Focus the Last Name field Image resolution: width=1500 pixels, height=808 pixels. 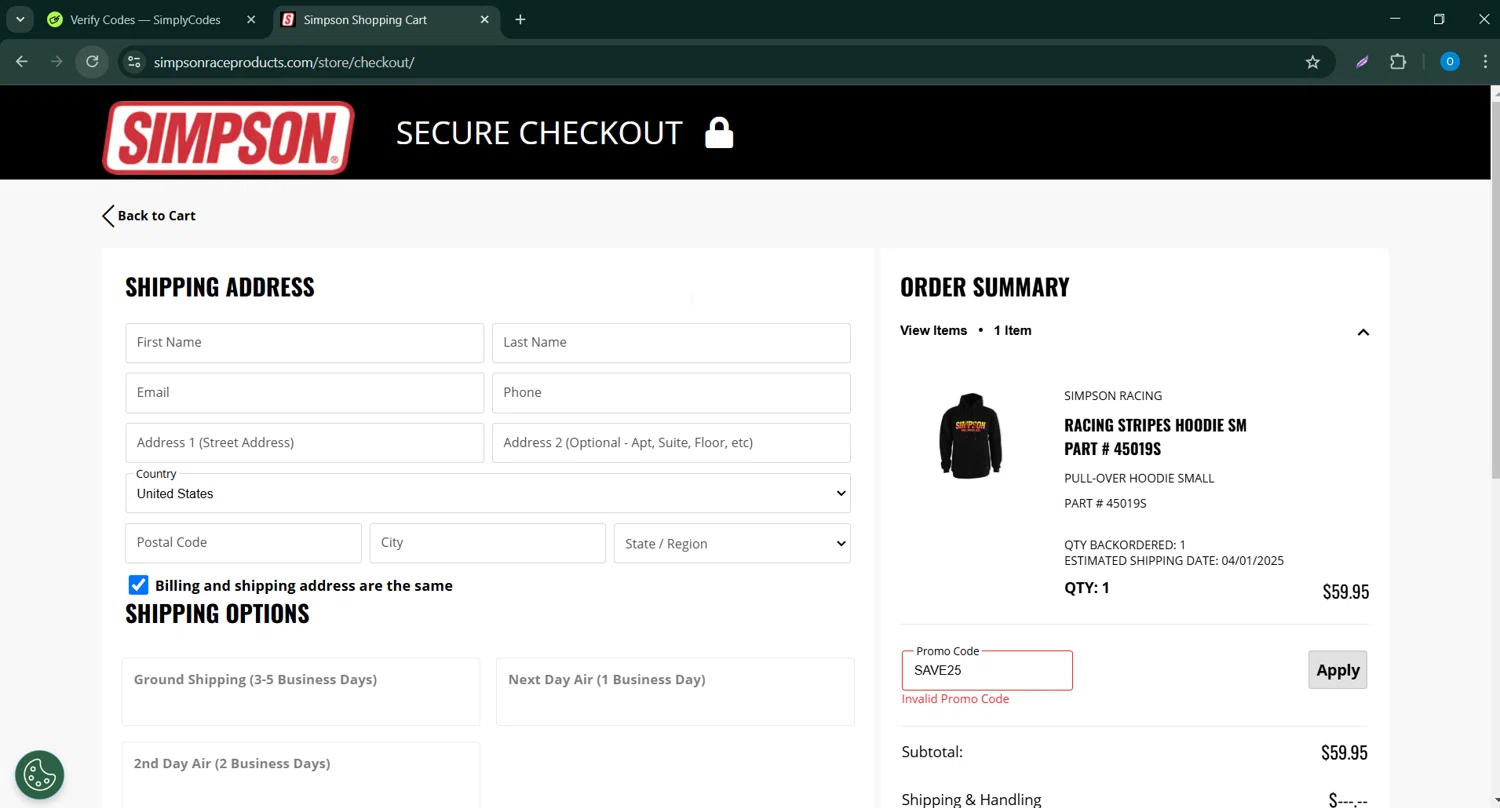tap(671, 342)
